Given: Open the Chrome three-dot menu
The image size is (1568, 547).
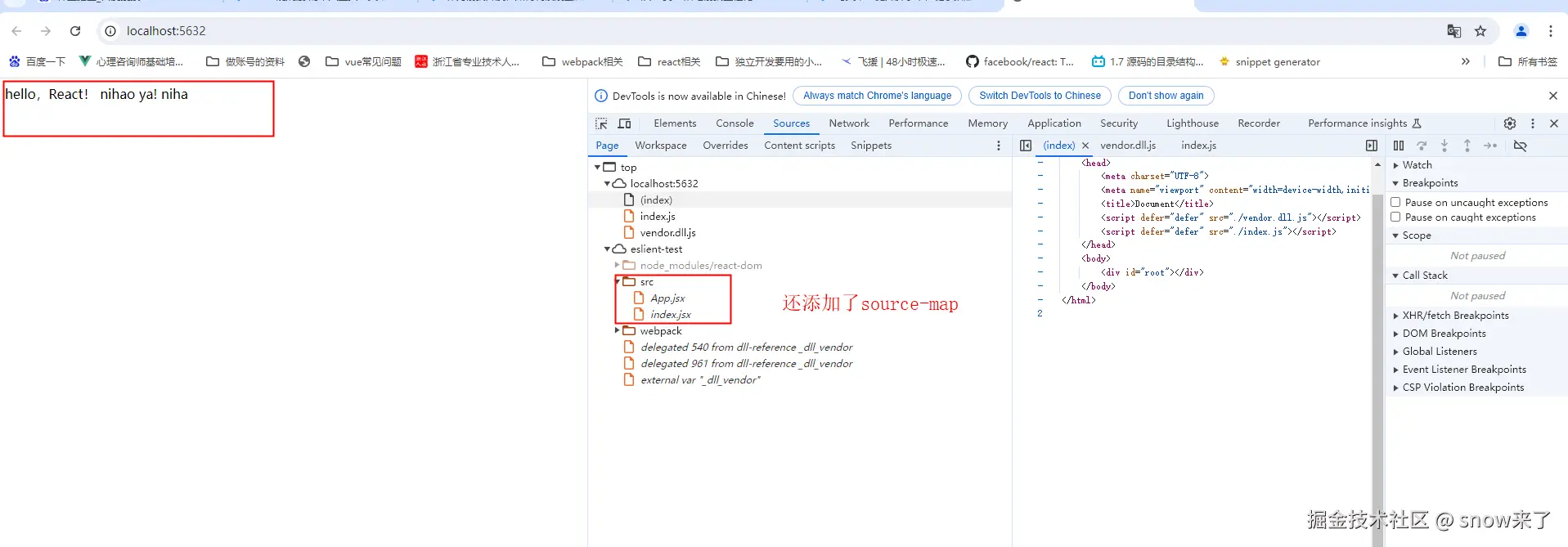Looking at the screenshot, I should click(x=1551, y=31).
